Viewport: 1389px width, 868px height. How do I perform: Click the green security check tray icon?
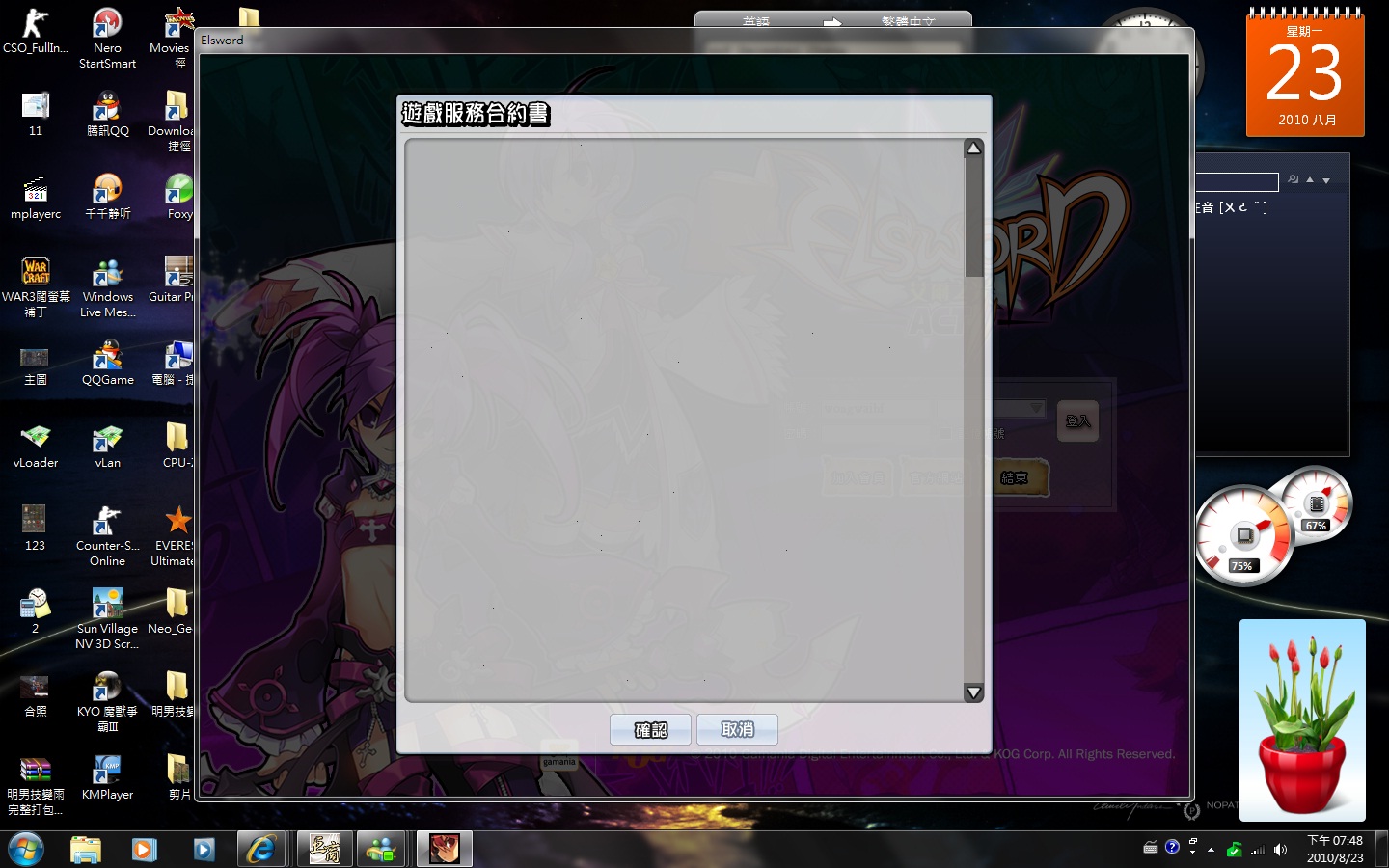tap(1234, 850)
